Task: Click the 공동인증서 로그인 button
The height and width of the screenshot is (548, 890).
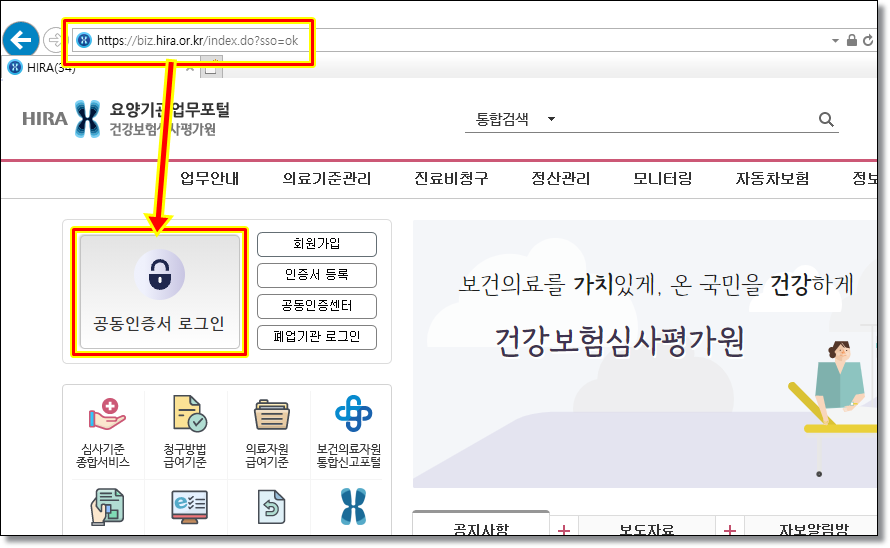Action: [x=159, y=292]
